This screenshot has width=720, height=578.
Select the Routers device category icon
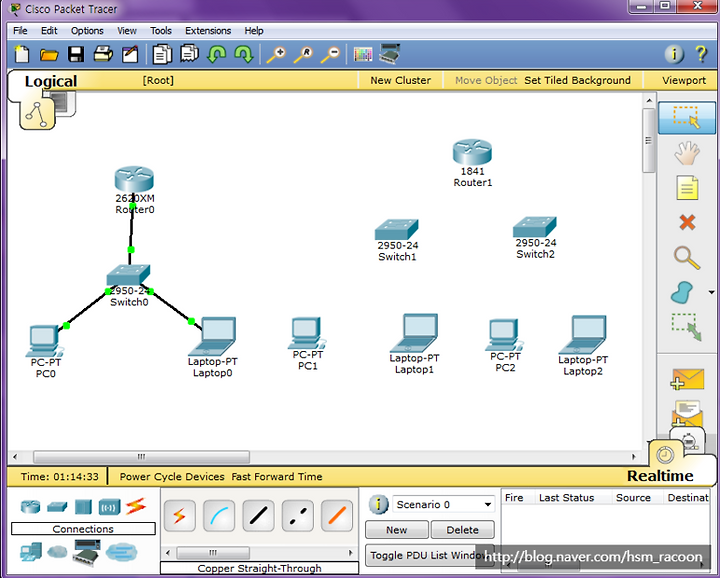[x=30, y=507]
